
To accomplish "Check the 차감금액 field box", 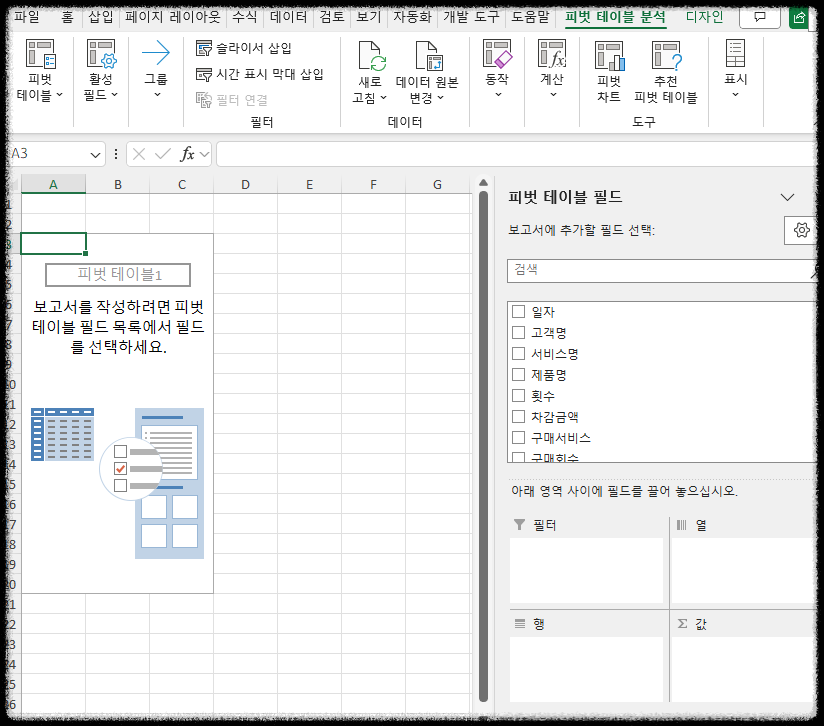I will 518,416.
